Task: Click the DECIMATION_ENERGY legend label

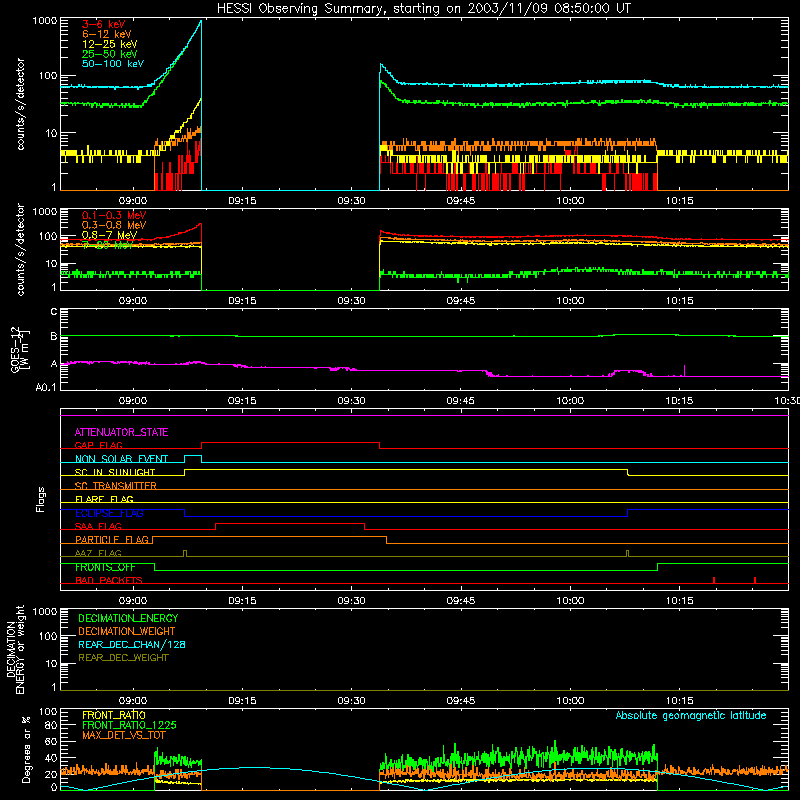Action: coord(128,618)
